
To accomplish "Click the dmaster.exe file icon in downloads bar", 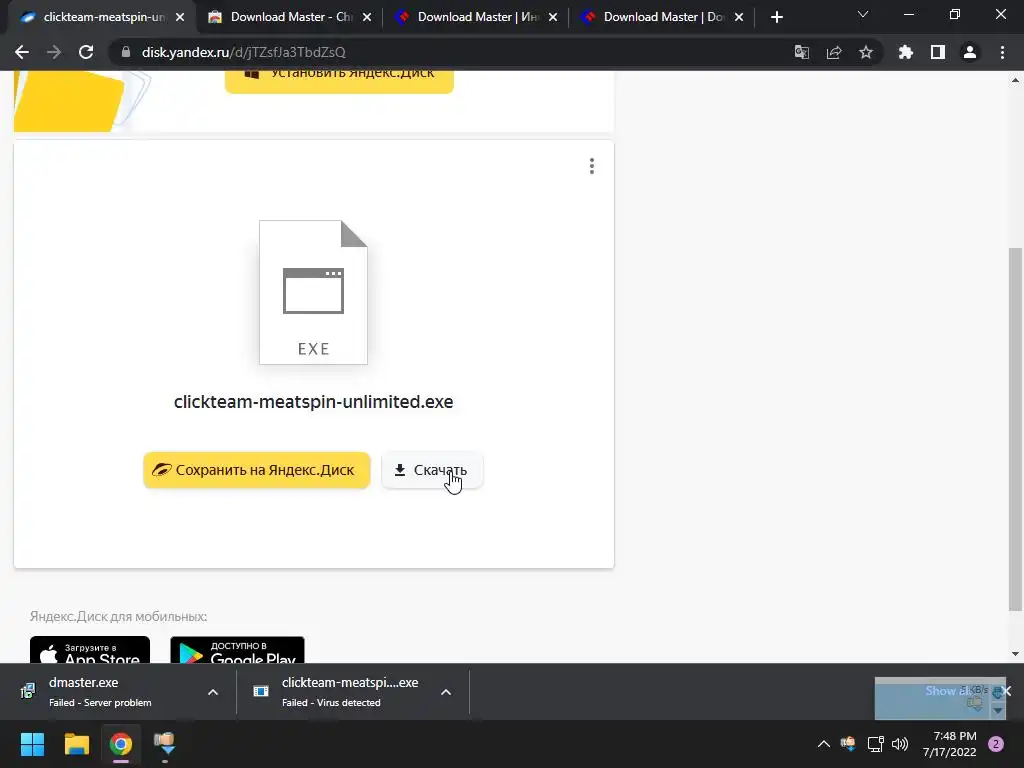I will coord(27,691).
